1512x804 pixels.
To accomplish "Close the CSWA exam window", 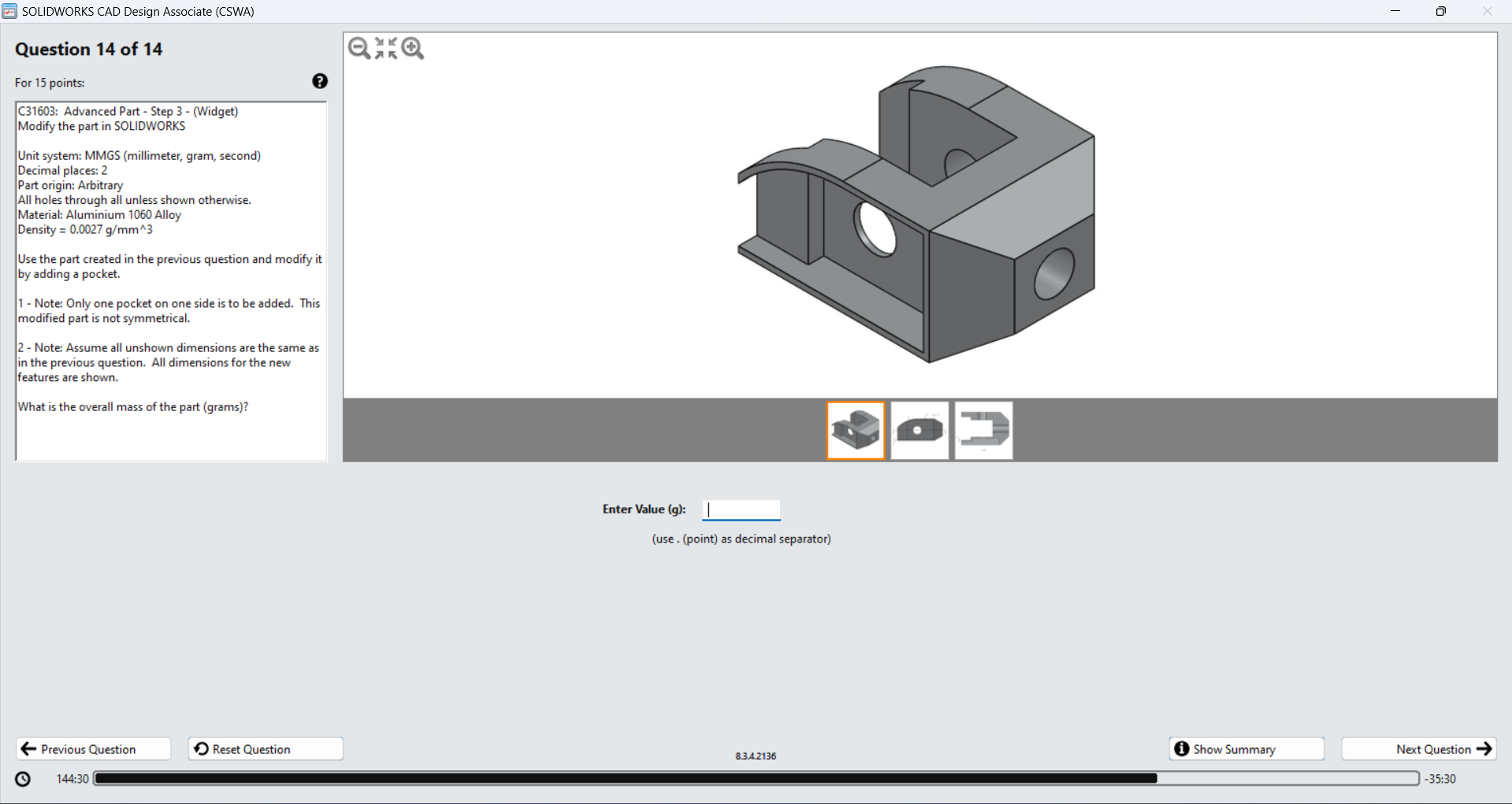I will point(1488,11).
